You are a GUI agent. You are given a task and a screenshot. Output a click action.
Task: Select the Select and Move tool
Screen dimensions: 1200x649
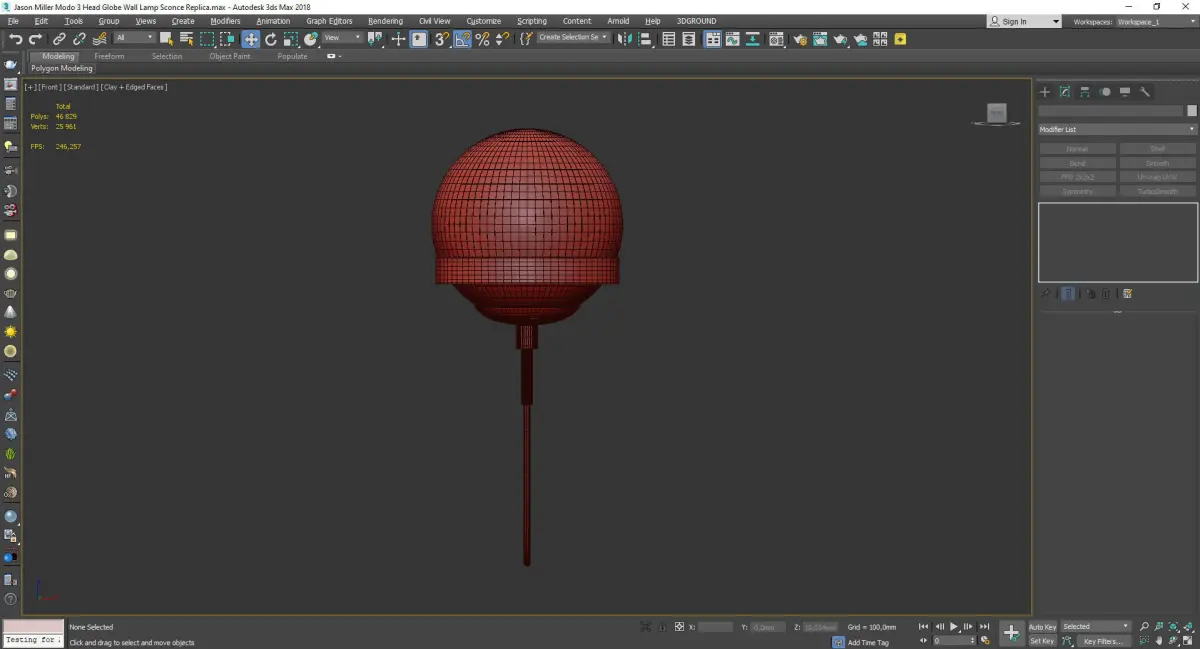click(x=250, y=39)
